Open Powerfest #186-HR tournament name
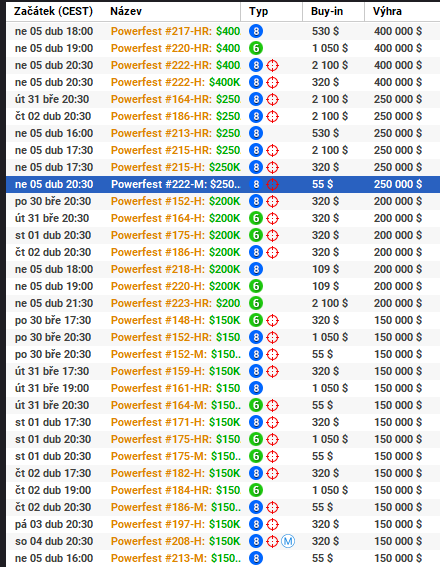Viewport: 440px width, 567px height. (x=176, y=116)
